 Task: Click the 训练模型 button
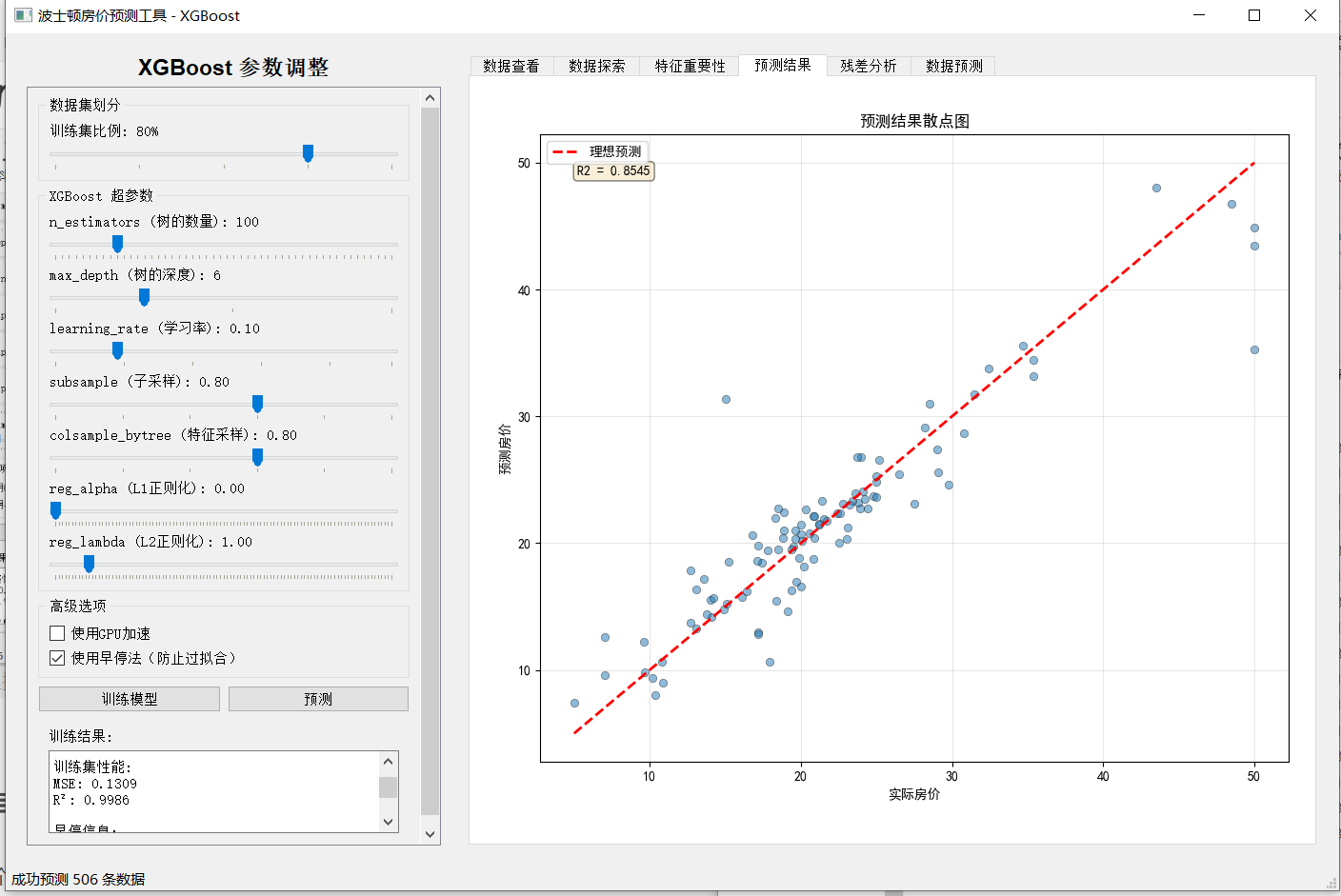(x=130, y=699)
